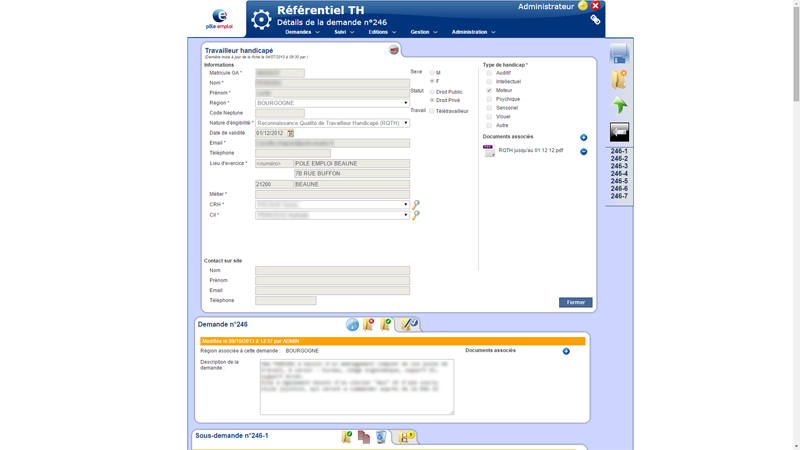Viewport: 800px width, 450px height.
Task: Click the Pôle emploi logo
Action: (x=219, y=19)
